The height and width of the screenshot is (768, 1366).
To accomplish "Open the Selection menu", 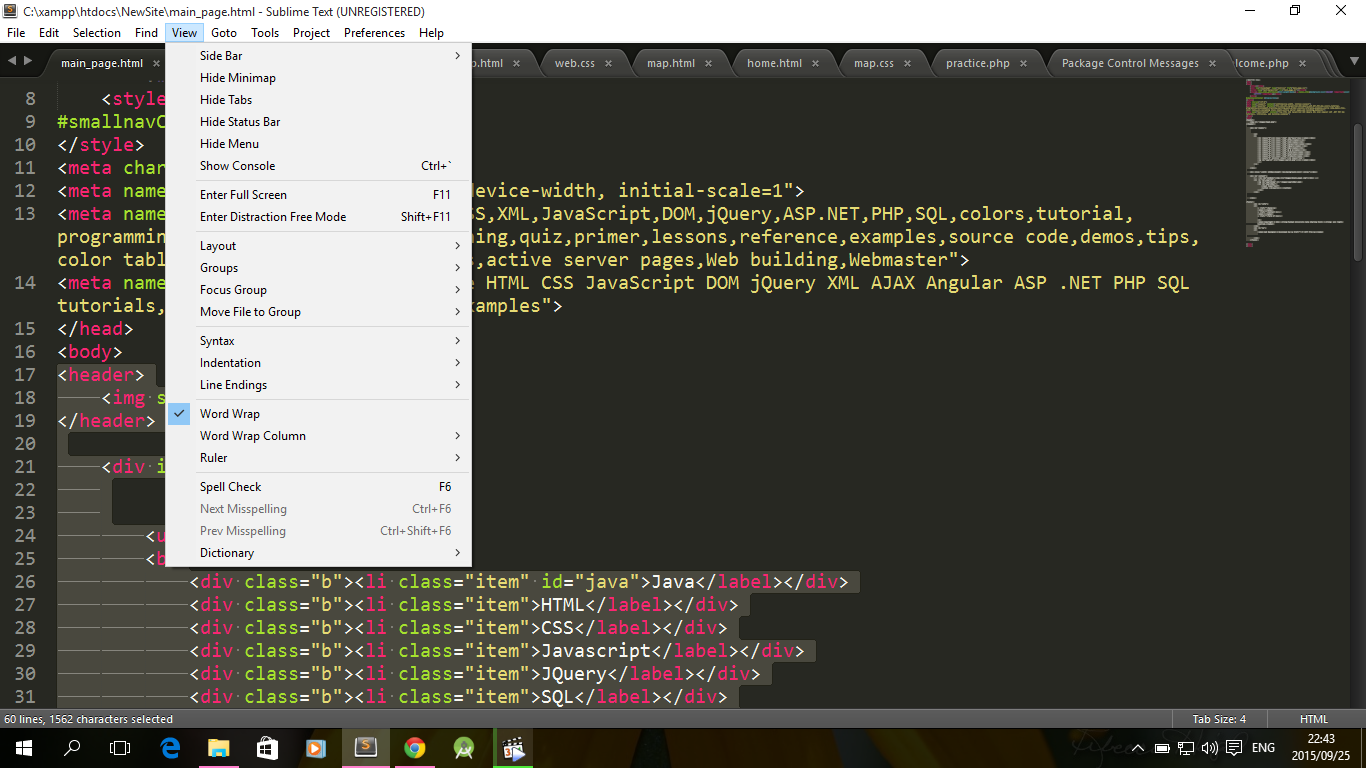I will click(x=97, y=33).
